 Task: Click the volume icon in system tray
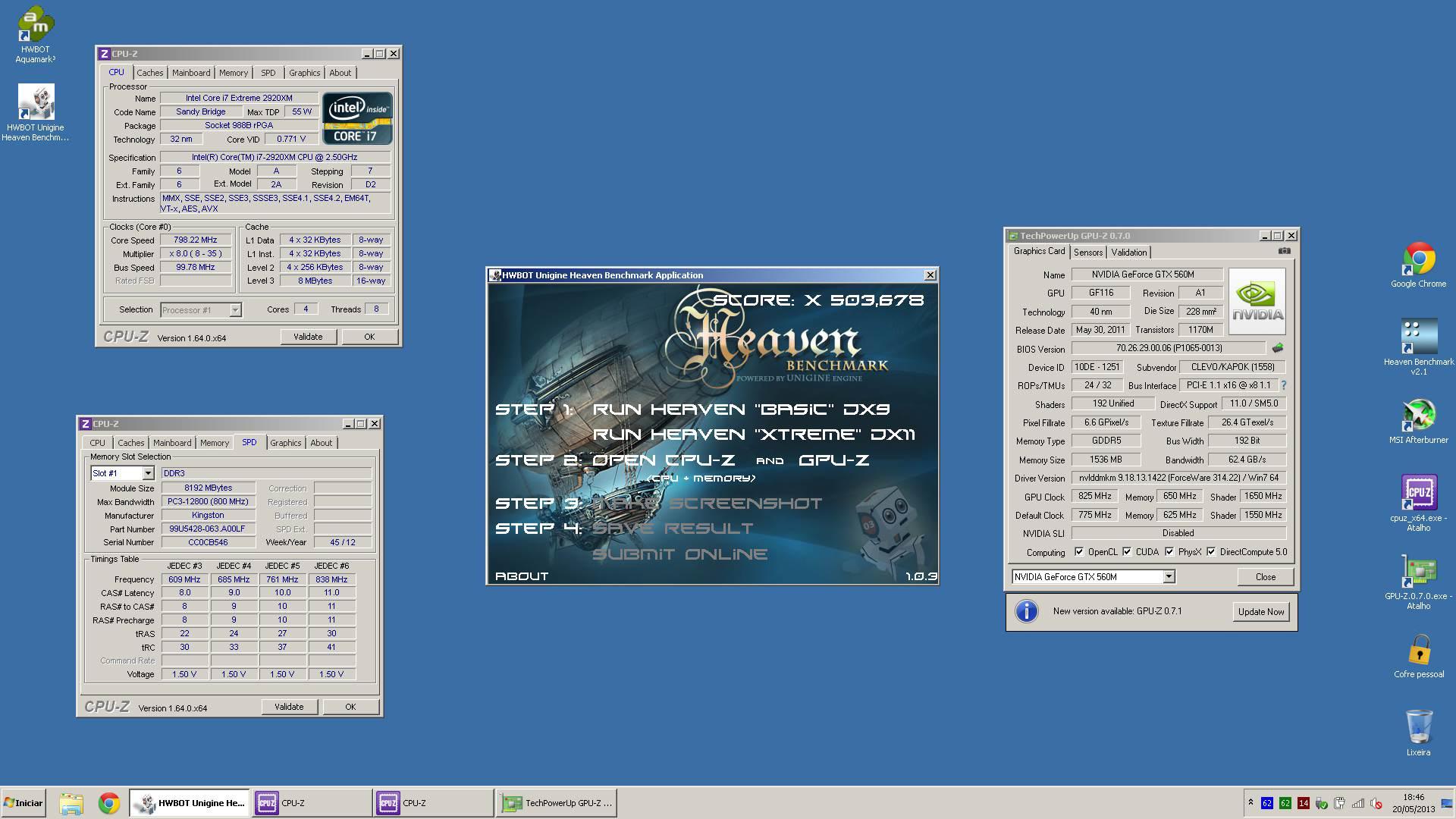click(x=1376, y=803)
